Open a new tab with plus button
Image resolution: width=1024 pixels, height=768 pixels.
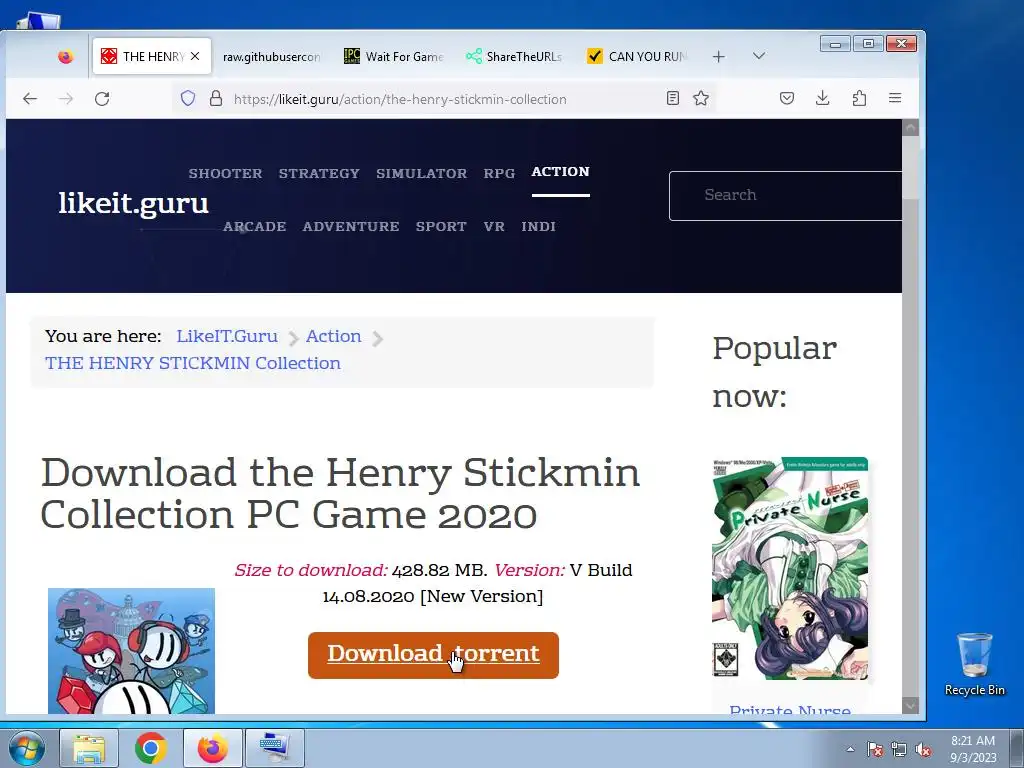pos(718,57)
